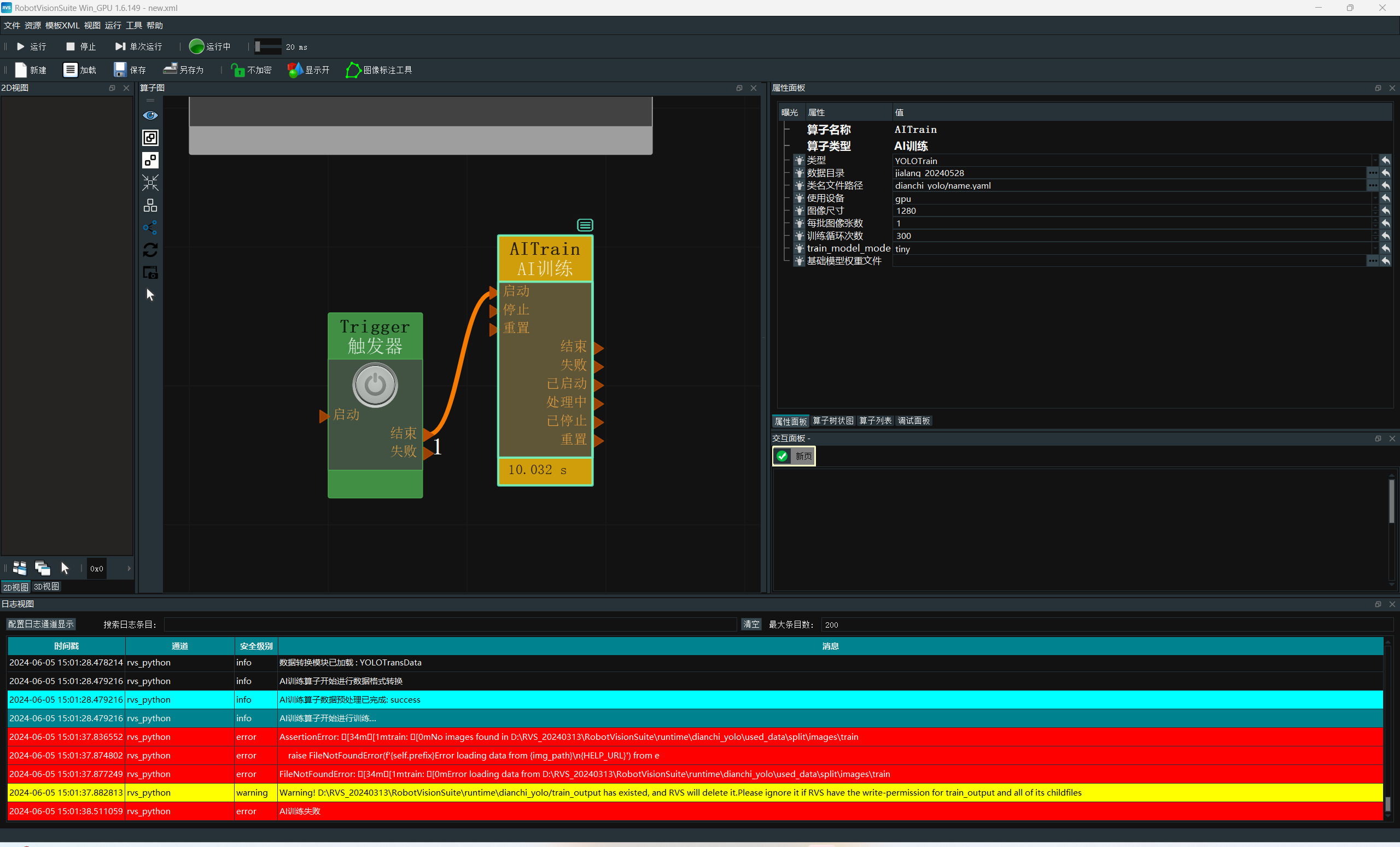Viewport: 1400px width, 847px height.
Task: Click the 新页 button in interaction panel
Action: pos(794,456)
